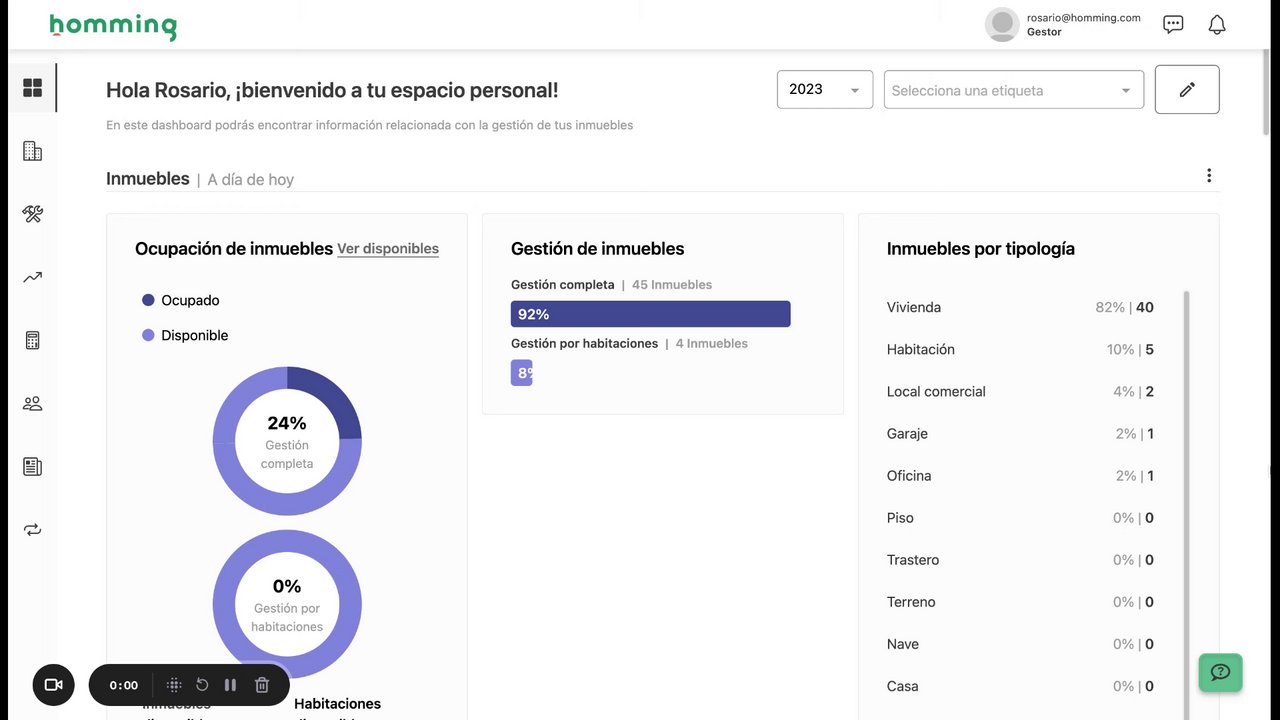Open the dashboard grid icon in sidebar
The width and height of the screenshot is (1280, 720).
[x=33, y=88]
